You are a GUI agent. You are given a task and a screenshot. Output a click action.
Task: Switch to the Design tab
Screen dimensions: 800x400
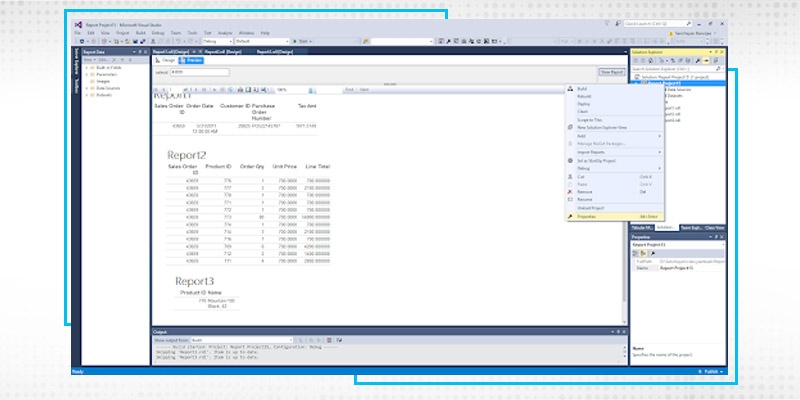tap(167, 60)
